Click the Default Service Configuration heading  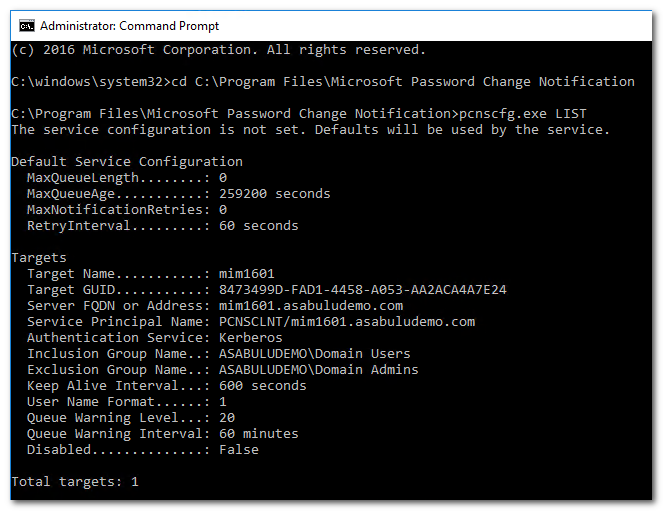click(x=127, y=161)
